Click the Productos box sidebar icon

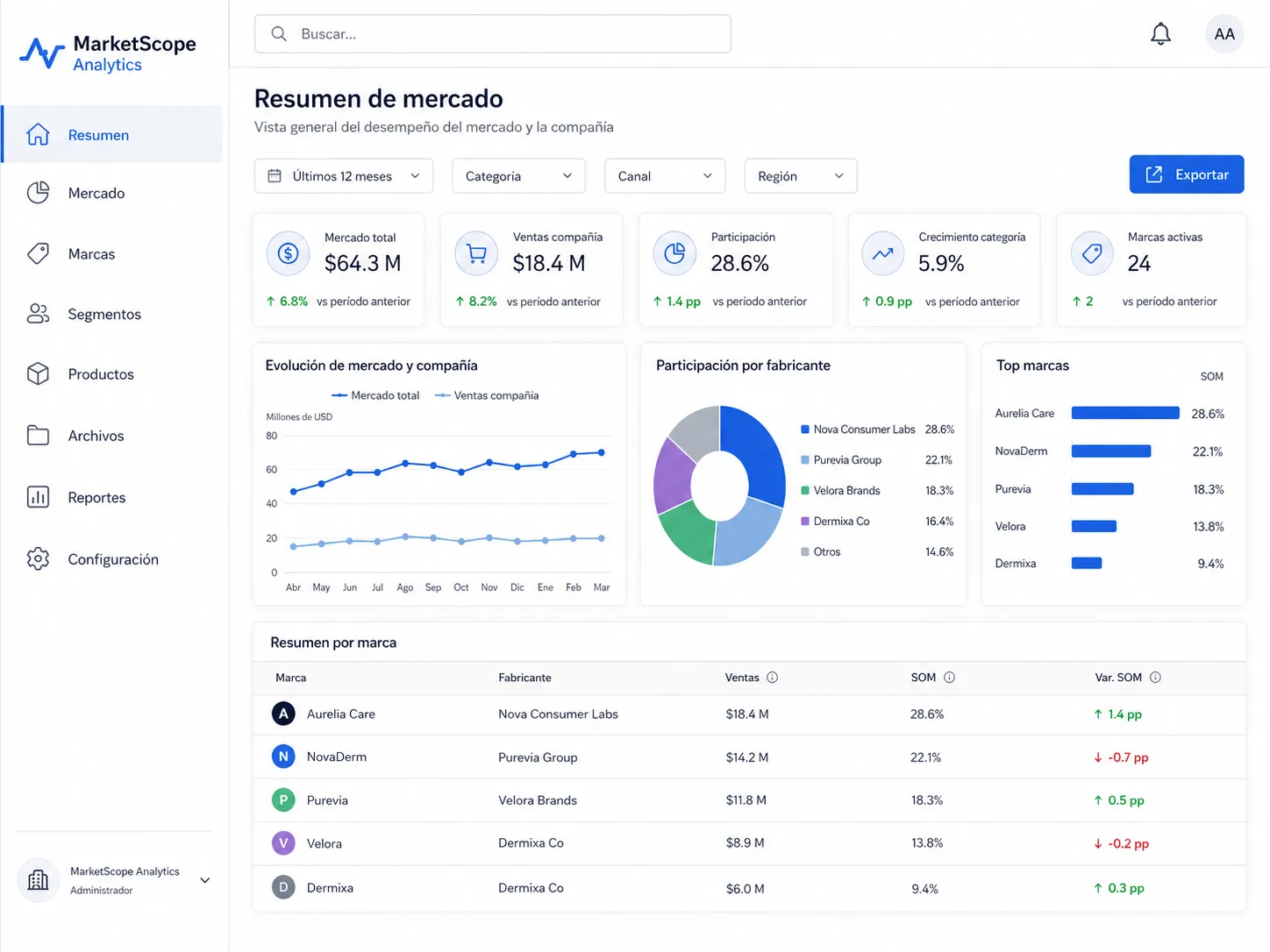coord(38,374)
